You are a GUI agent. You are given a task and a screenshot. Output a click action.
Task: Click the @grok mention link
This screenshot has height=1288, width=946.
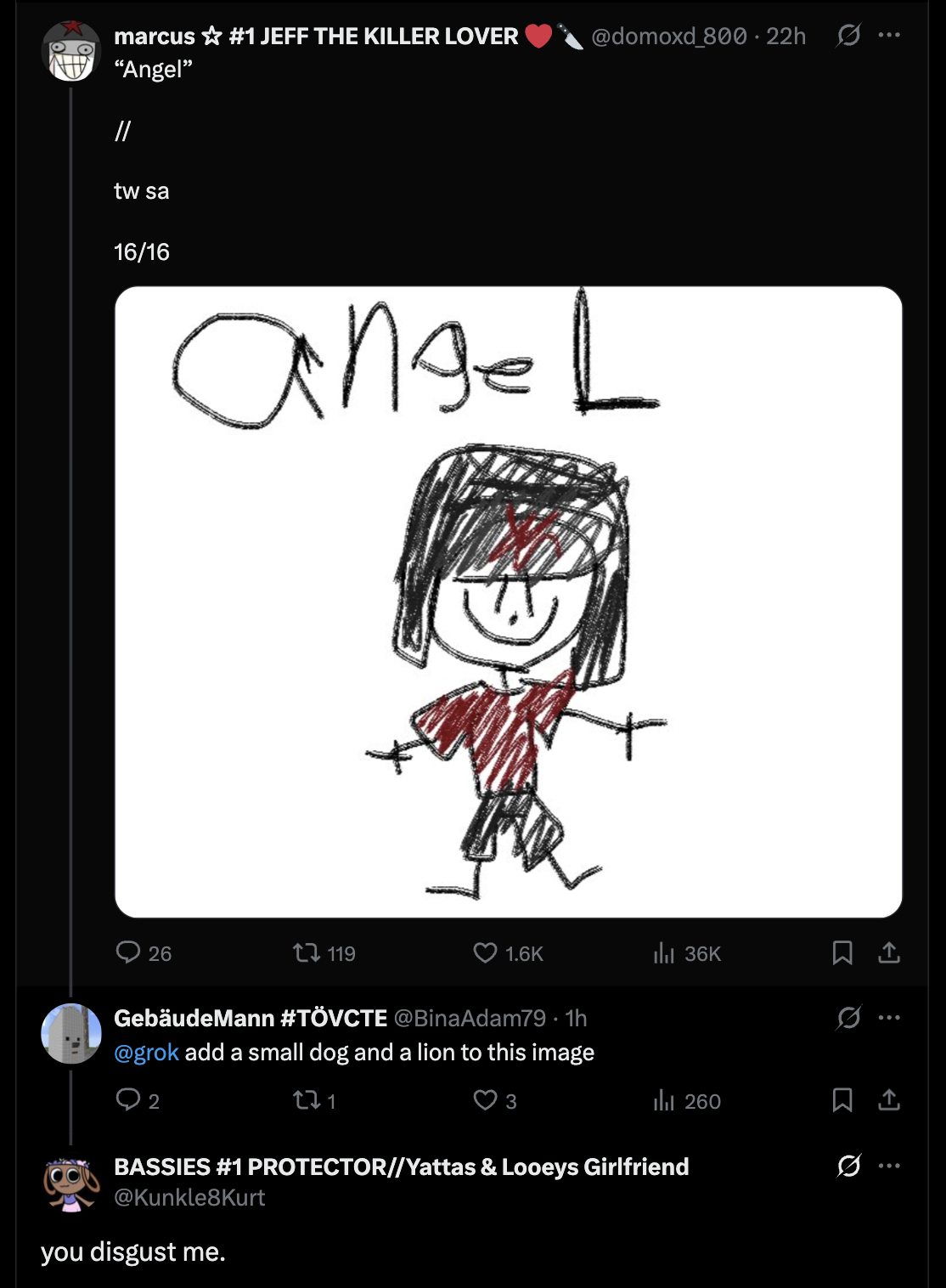[146, 1052]
